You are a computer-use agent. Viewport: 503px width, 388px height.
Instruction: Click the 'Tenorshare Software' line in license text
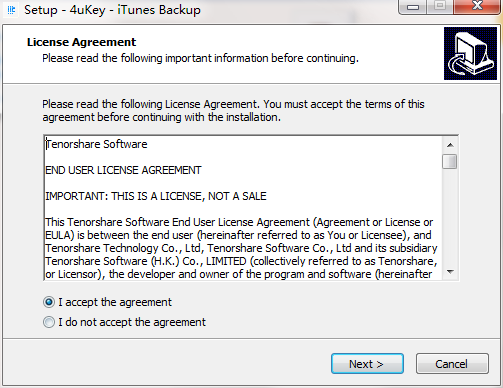[96, 144]
